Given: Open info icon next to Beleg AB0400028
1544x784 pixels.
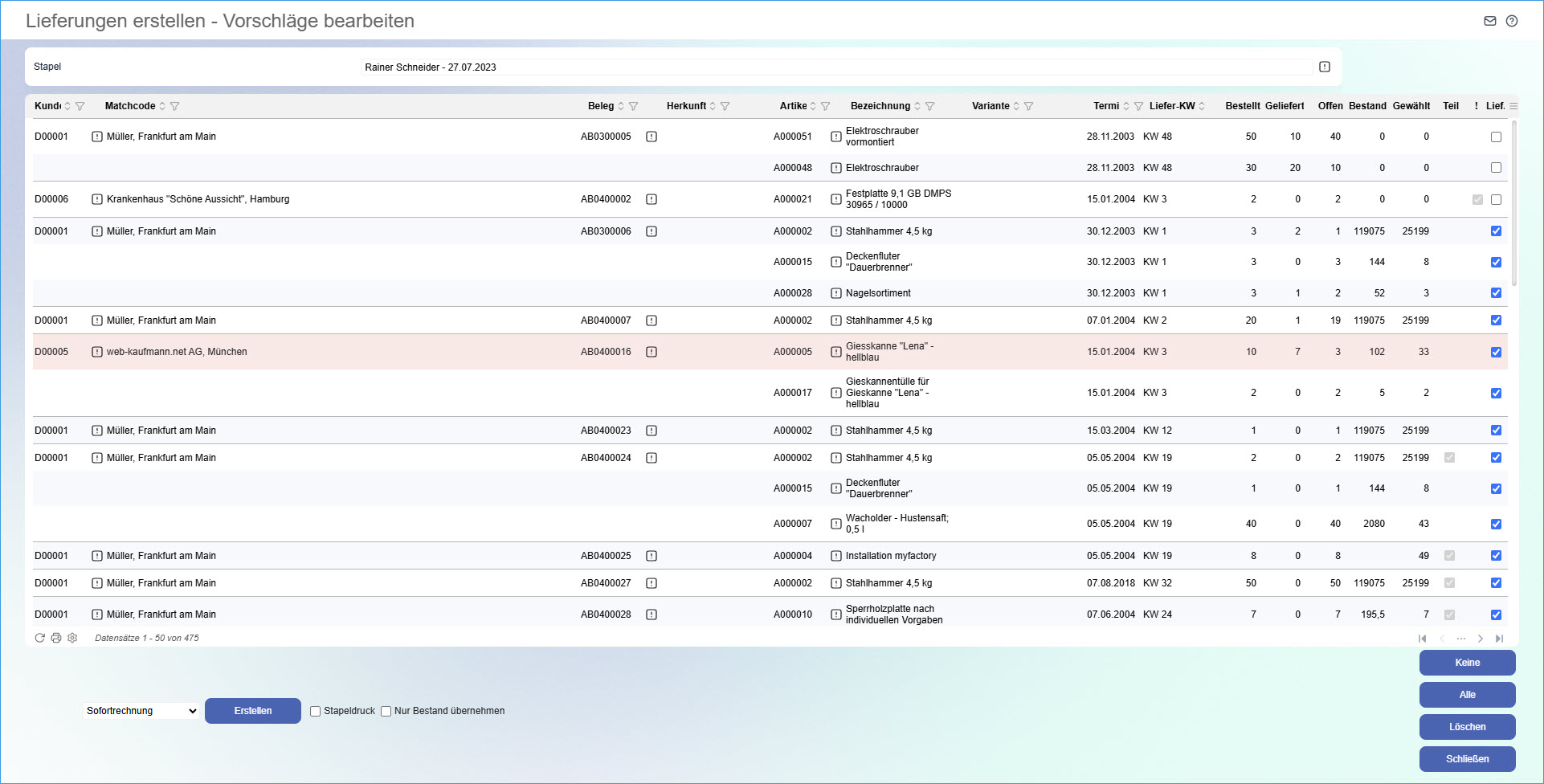Looking at the screenshot, I should click(x=652, y=615).
